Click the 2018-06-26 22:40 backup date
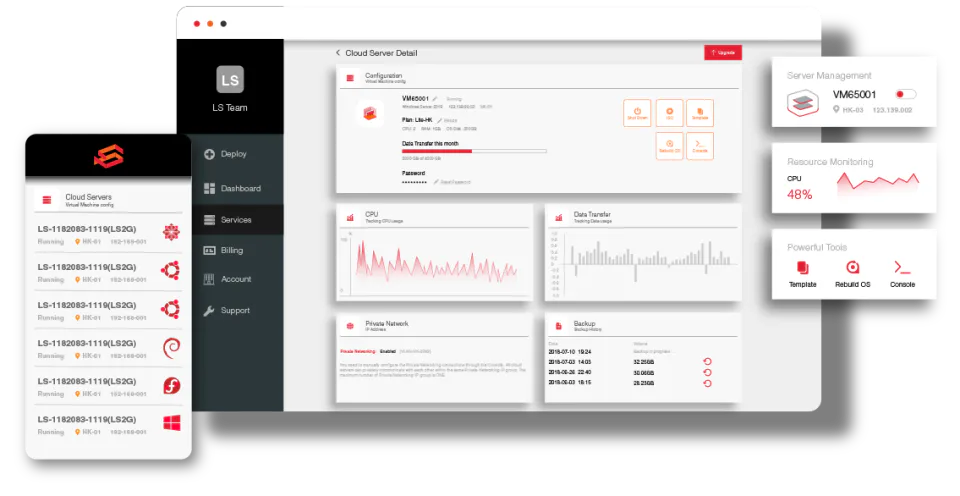The height and width of the screenshot is (496, 960). pyautogui.click(x=569, y=372)
